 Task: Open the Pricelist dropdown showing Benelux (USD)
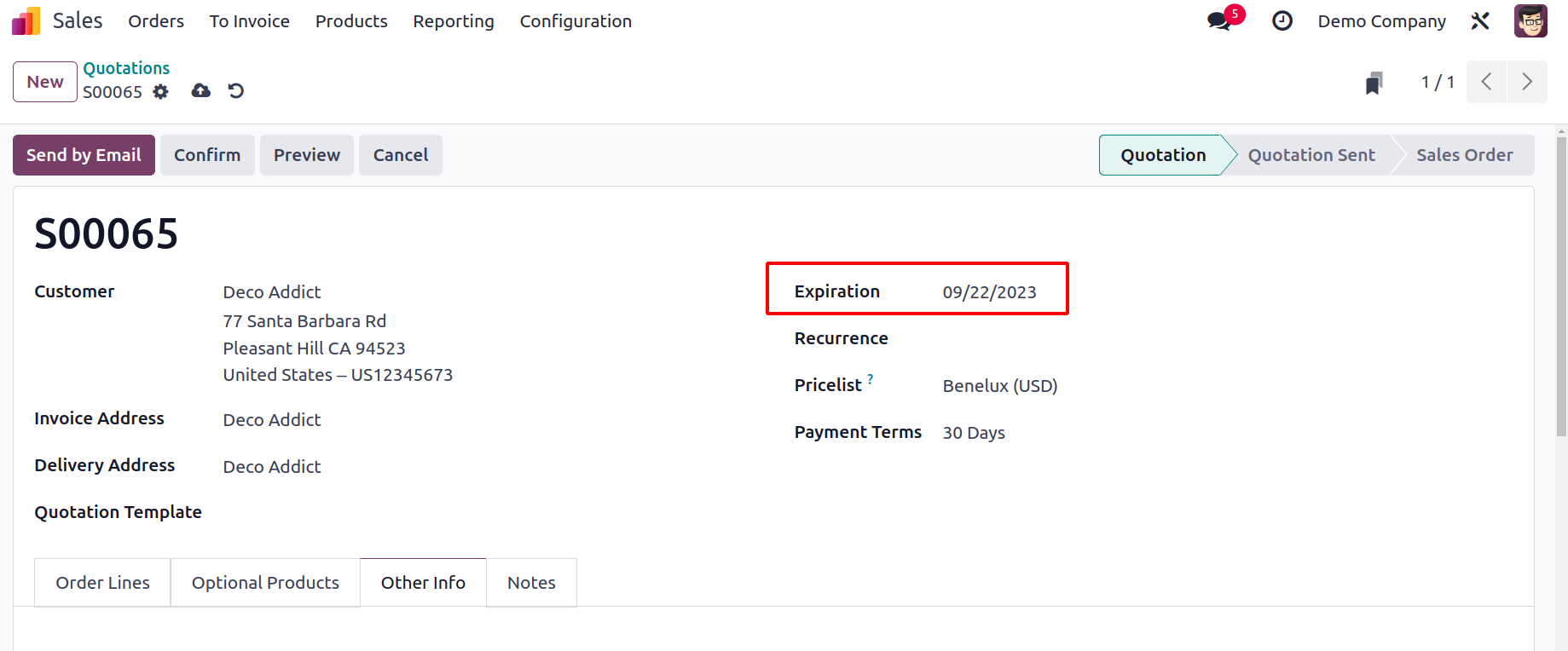(1000, 386)
